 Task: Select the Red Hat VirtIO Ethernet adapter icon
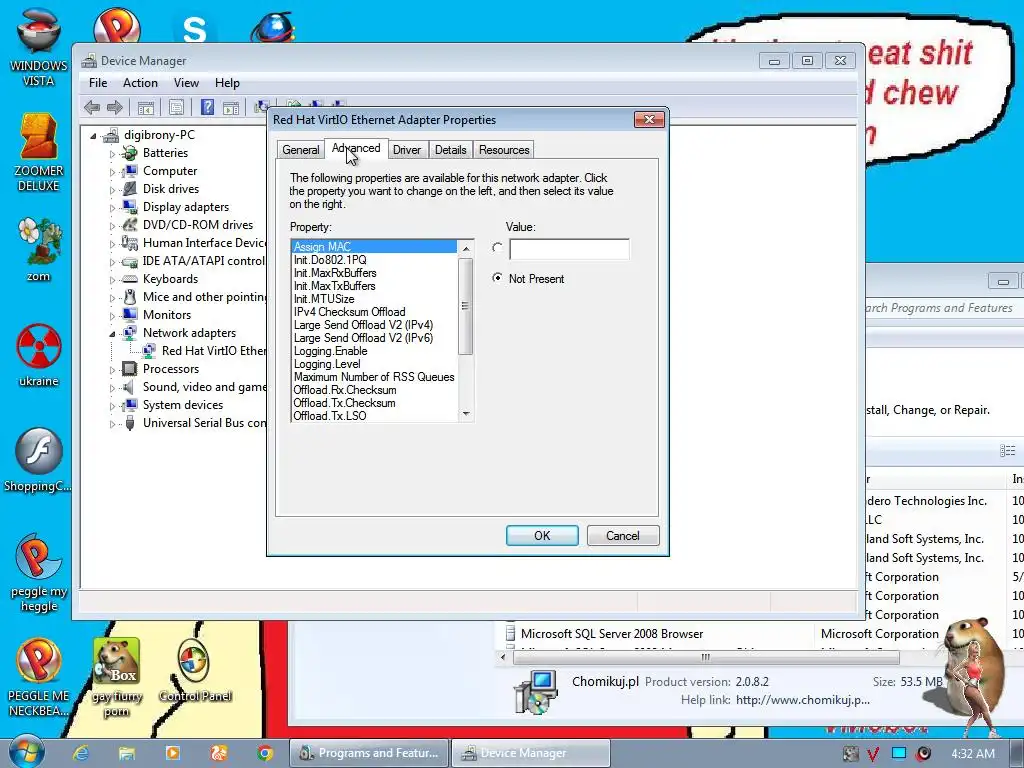pyautogui.click(x=149, y=351)
